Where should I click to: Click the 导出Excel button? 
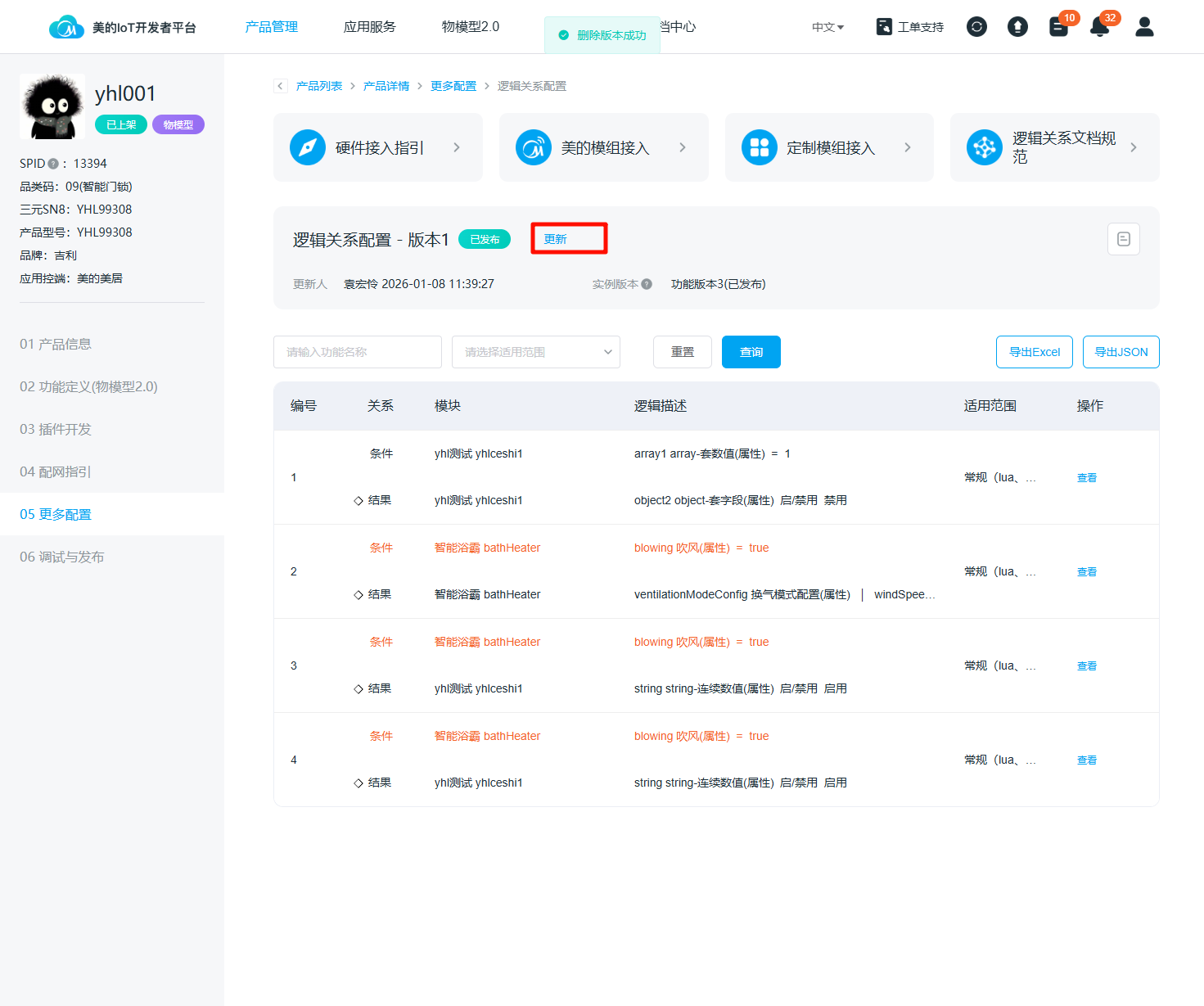click(x=1035, y=352)
